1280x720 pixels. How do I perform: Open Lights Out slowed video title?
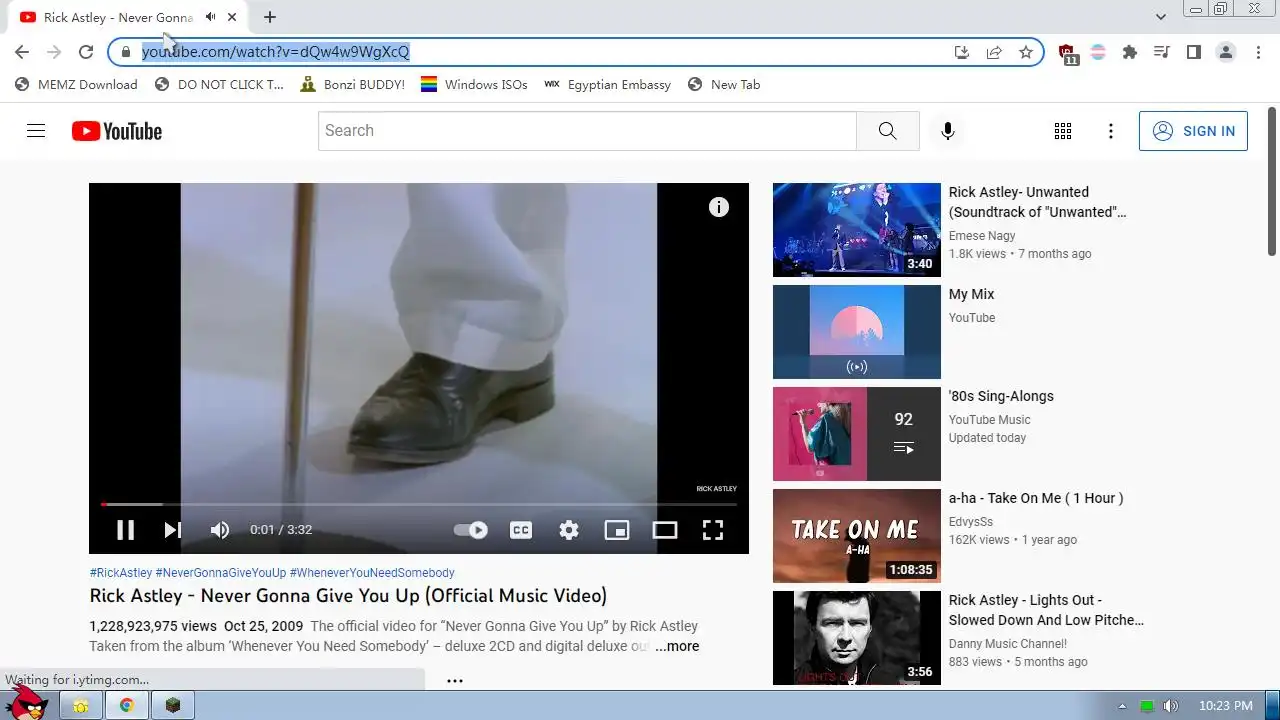coord(1046,610)
